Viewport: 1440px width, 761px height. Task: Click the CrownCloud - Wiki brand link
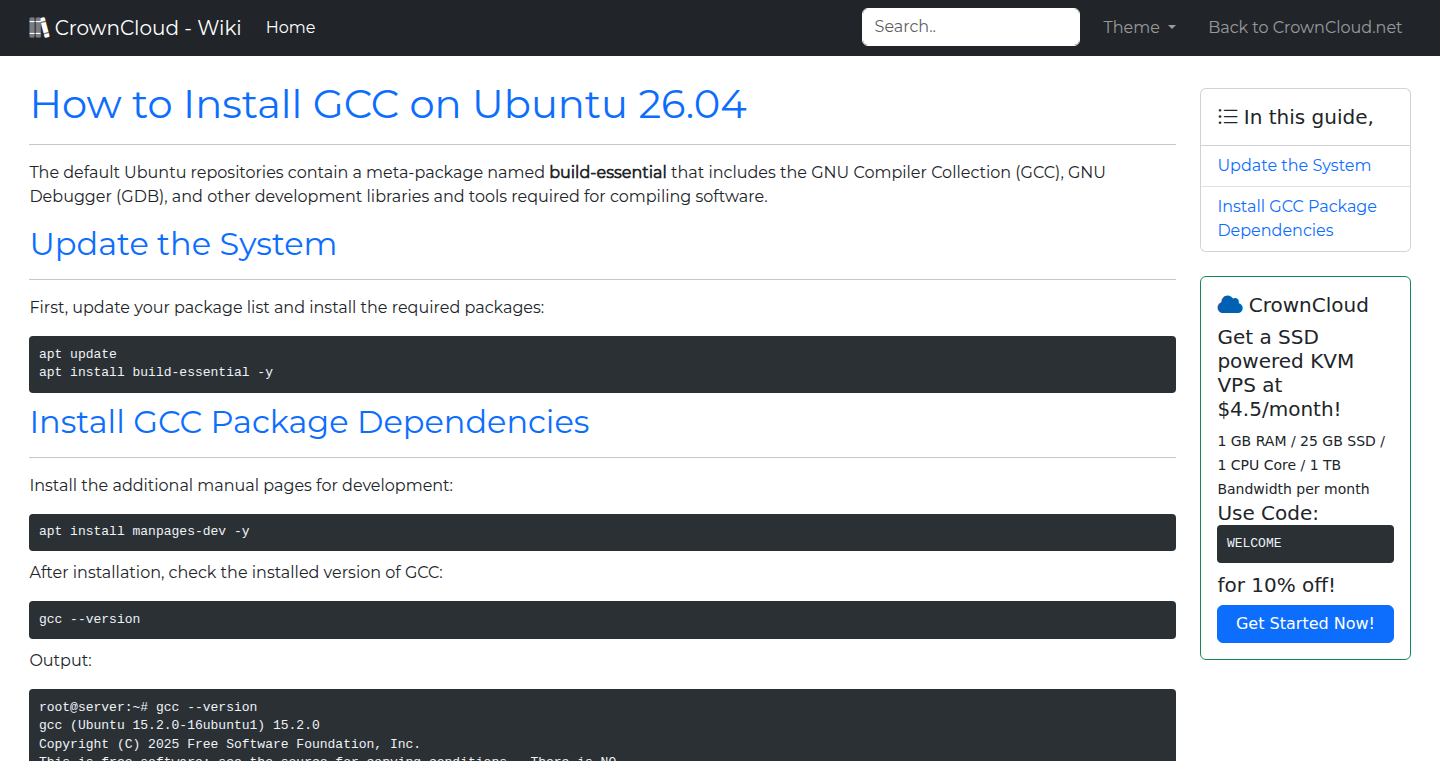[135, 27]
